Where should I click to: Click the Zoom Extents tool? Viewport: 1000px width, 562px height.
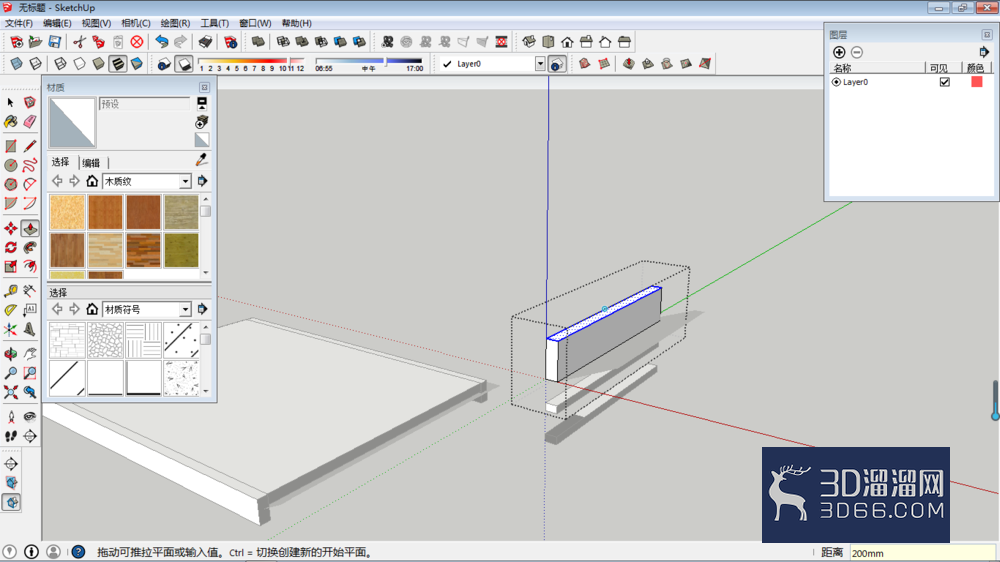coord(10,392)
